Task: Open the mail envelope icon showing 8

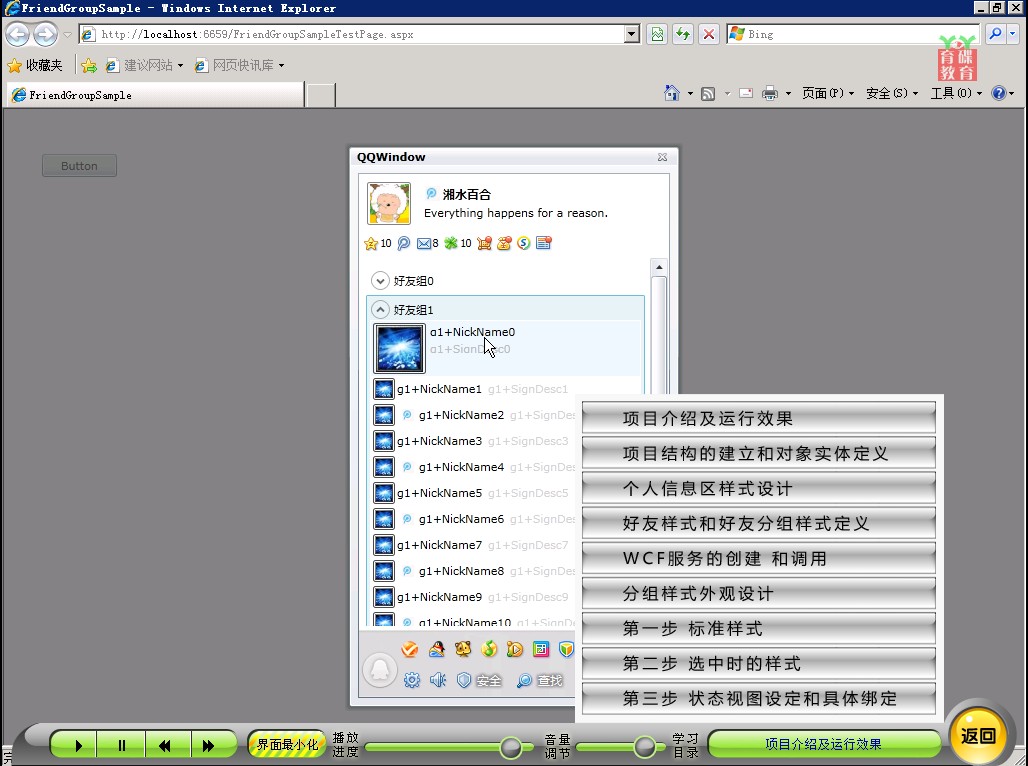Action: click(x=424, y=243)
